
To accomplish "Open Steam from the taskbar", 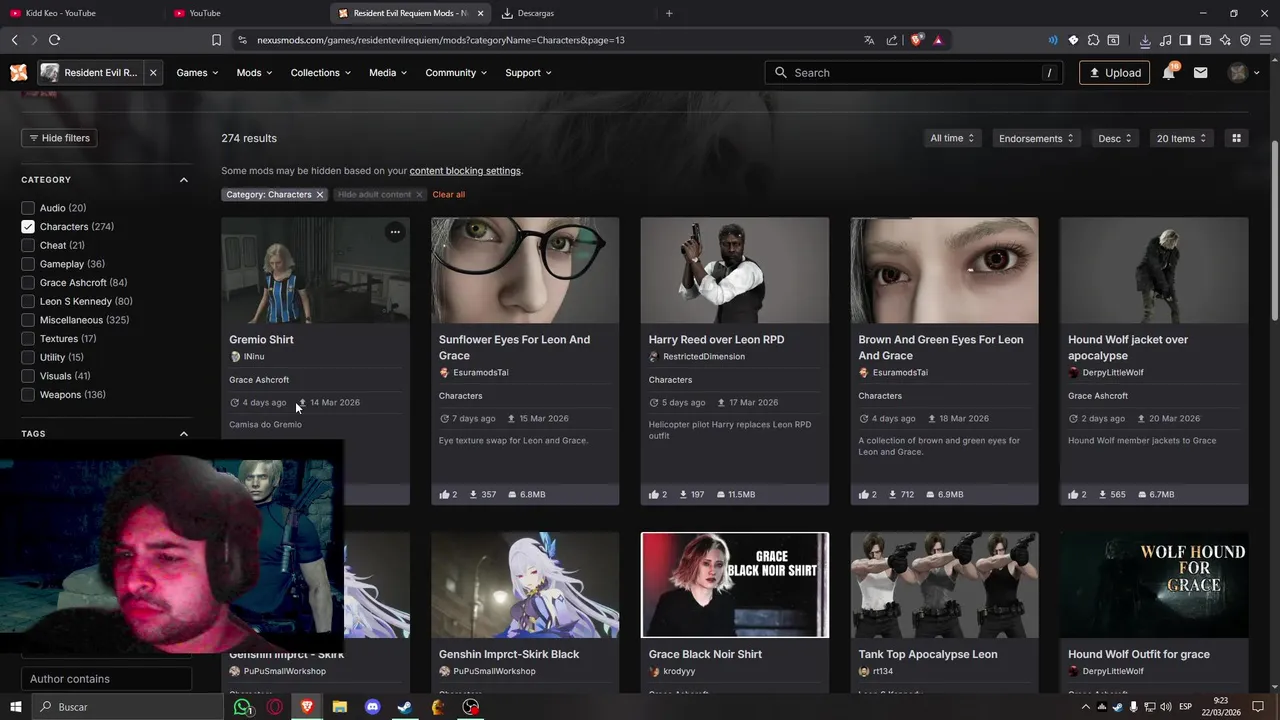I will 405,707.
